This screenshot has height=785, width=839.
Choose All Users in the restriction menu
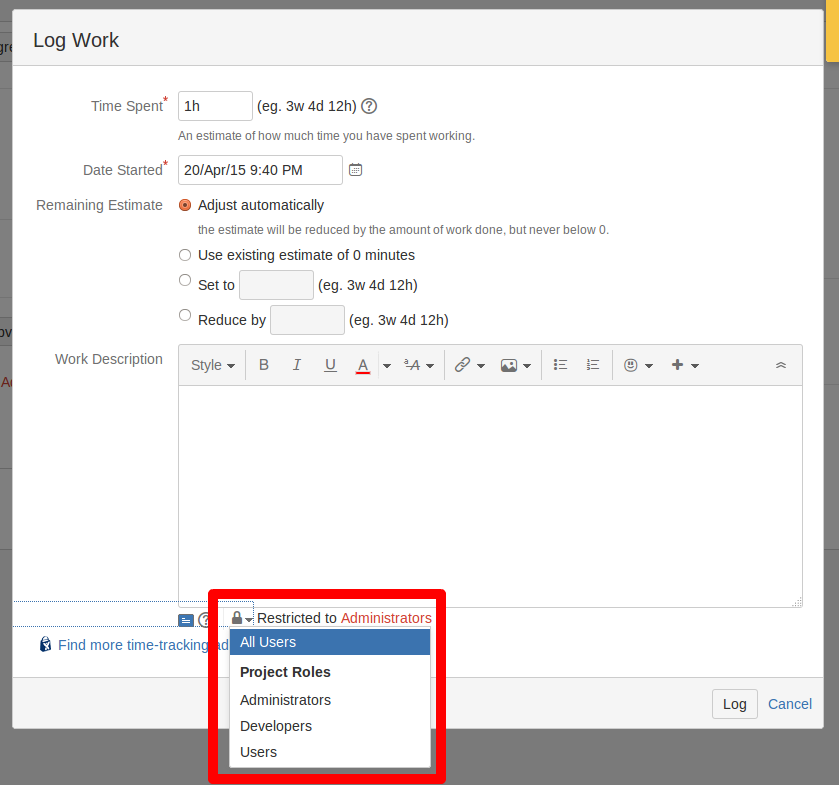(x=330, y=642)
